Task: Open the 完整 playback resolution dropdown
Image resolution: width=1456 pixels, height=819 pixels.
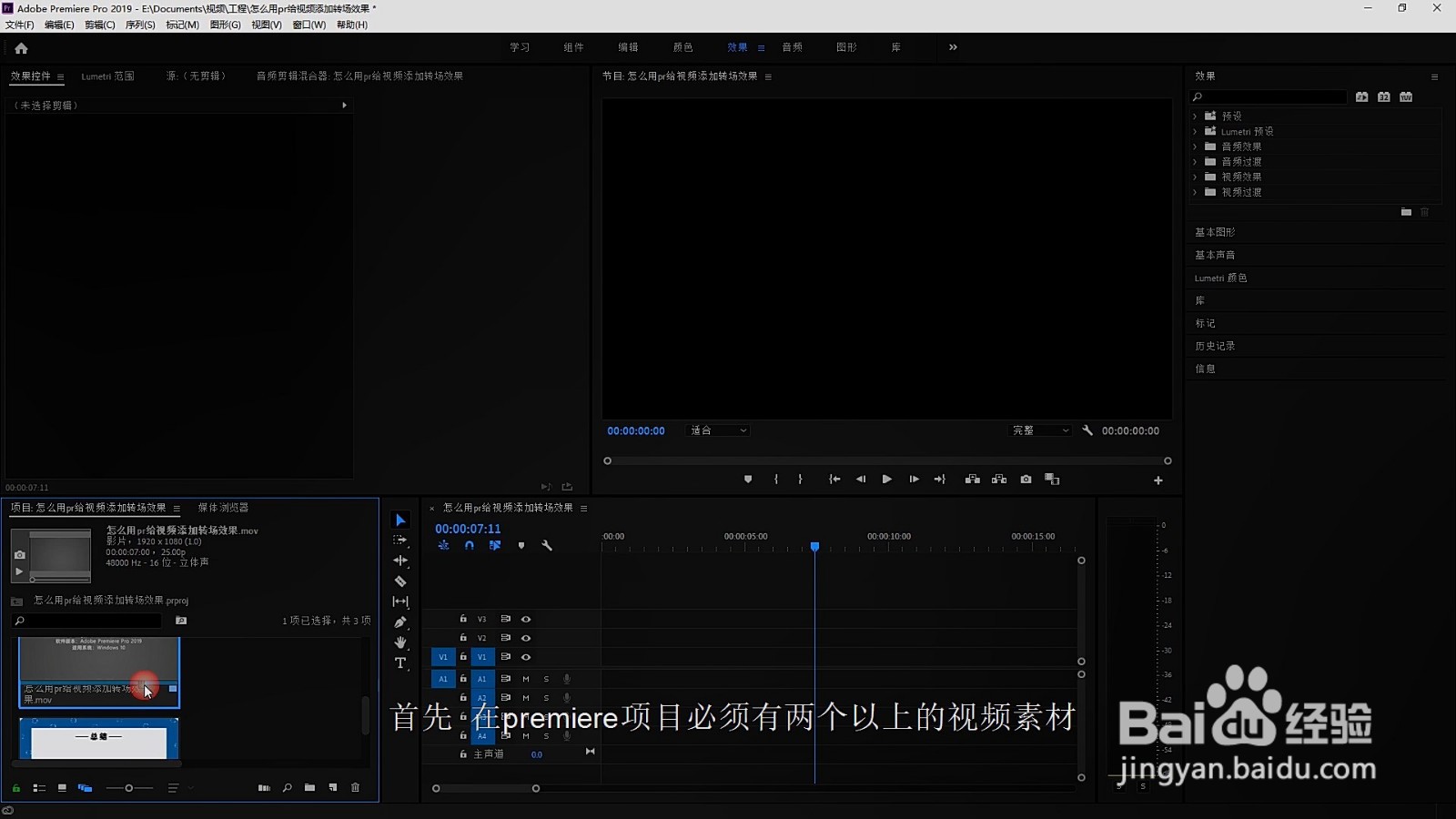Action: coord(1040,430)
